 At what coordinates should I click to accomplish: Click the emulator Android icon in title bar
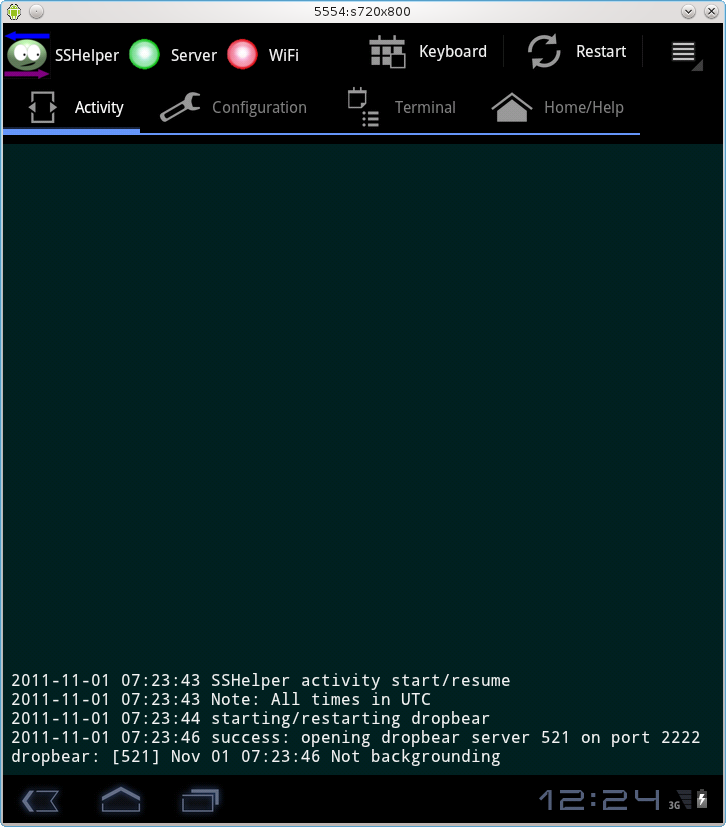coord(14,11)
